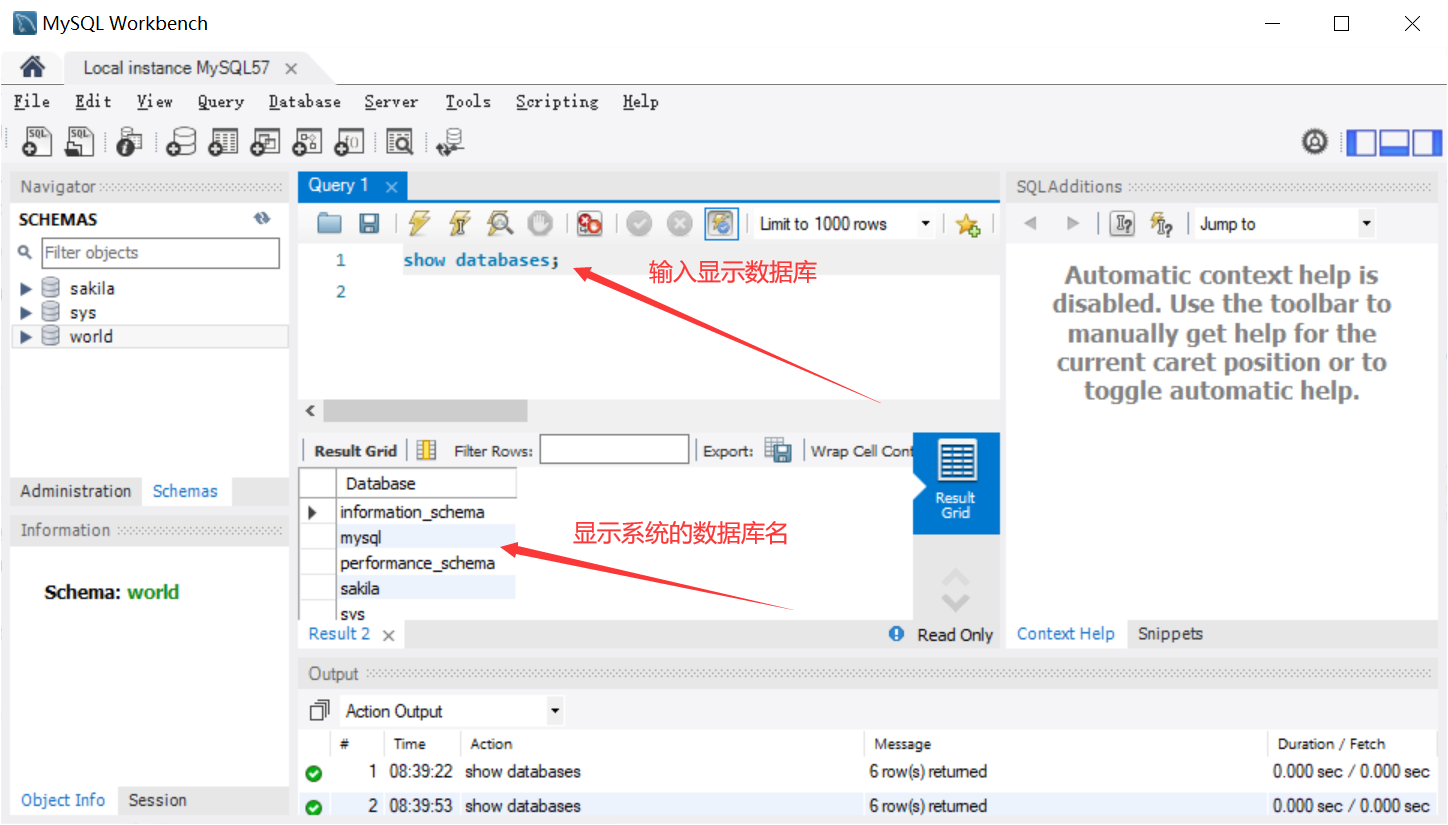Open the preferences gear icon
This screenshot has height=825, width=1448.
(1314, 142)
